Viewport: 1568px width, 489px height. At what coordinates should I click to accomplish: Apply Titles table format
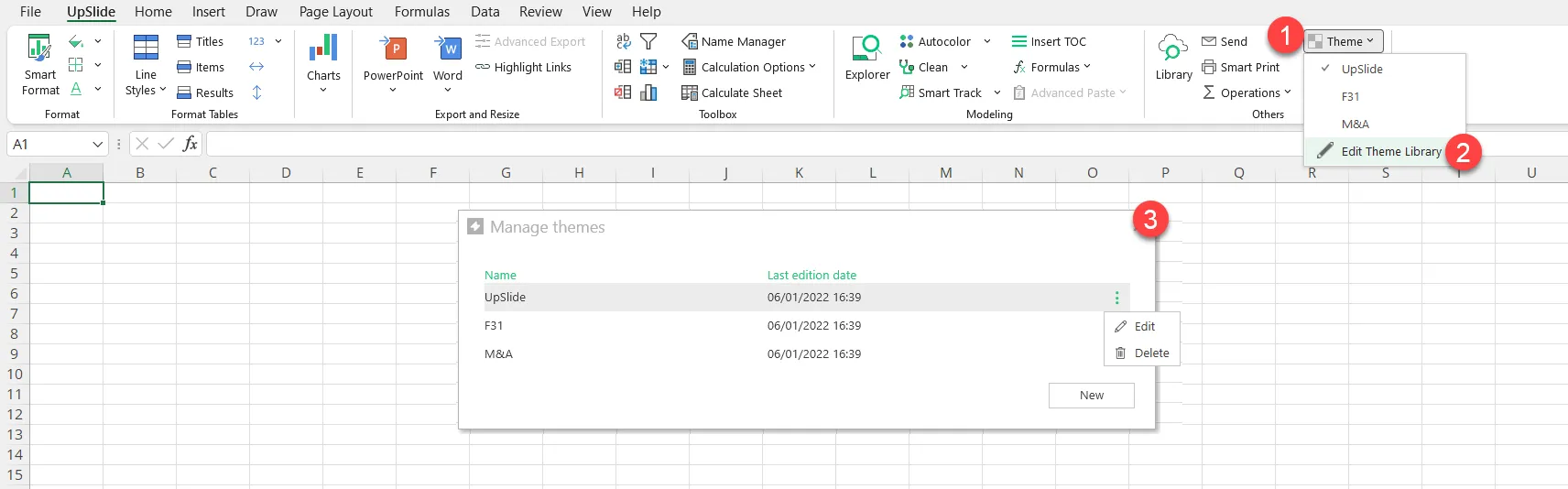click(x=200, y=41)
